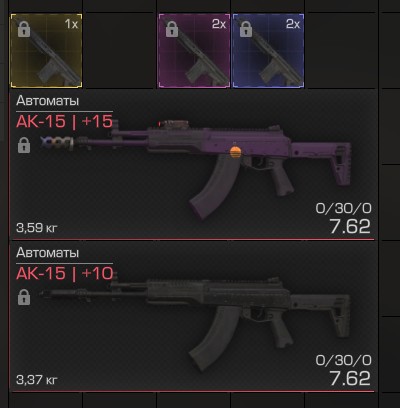
Task: Open the AK-15 | +10 title link
Action: coord(65,273)
